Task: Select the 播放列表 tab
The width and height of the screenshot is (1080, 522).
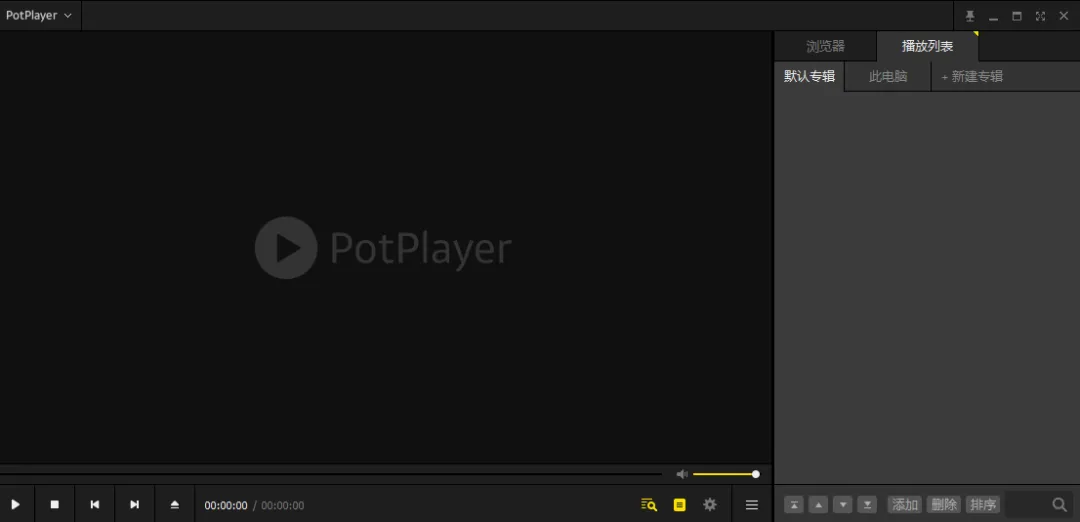Action: point(928,46)
